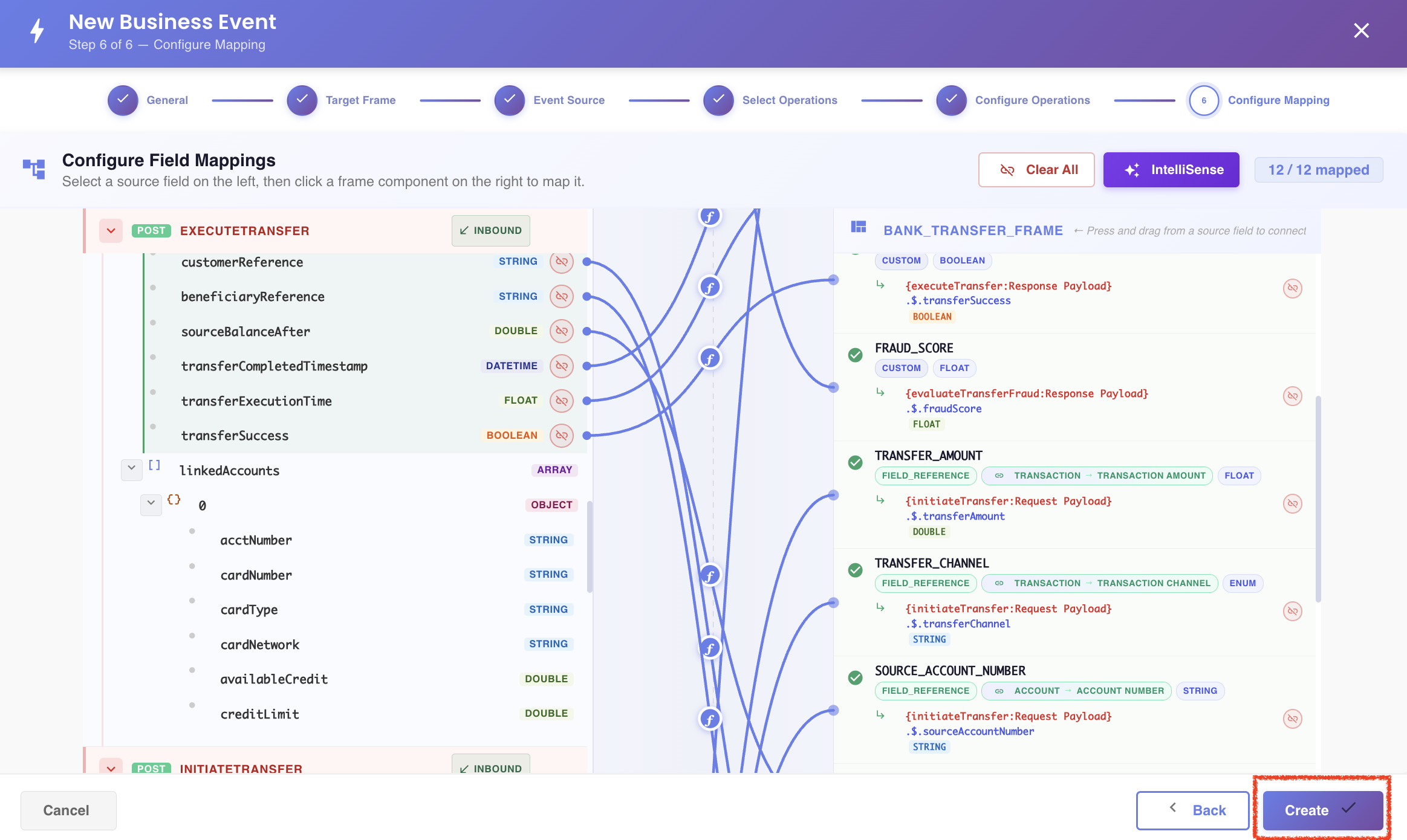Remove the FRAUD_SCORE mapping on the right

tap(1292, 396)
